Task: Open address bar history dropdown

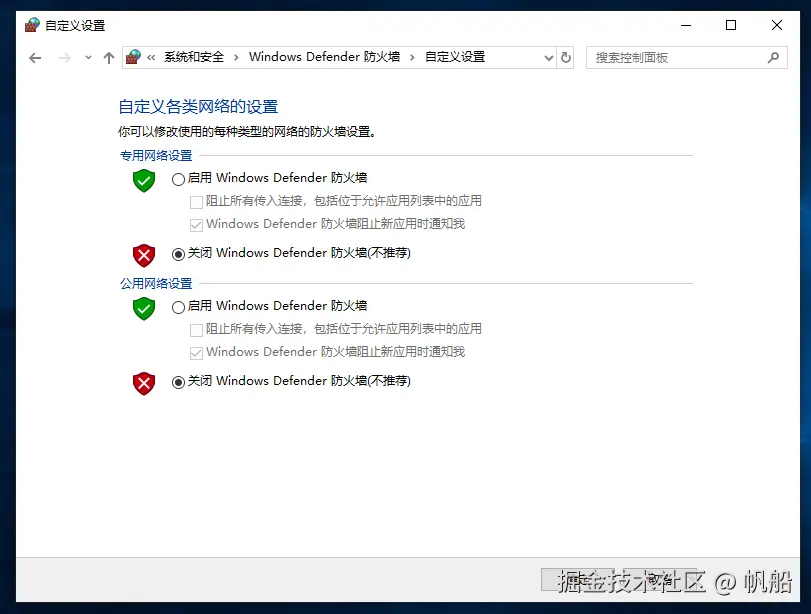Action: click(x=549, y=58)
